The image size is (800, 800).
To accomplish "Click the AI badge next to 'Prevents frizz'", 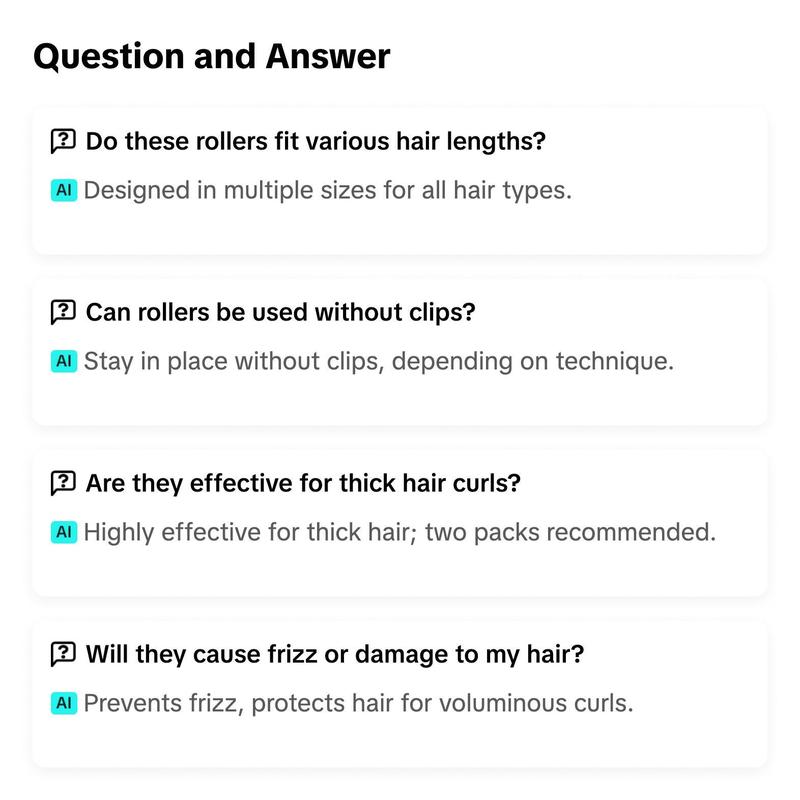I will coord(64,703).
